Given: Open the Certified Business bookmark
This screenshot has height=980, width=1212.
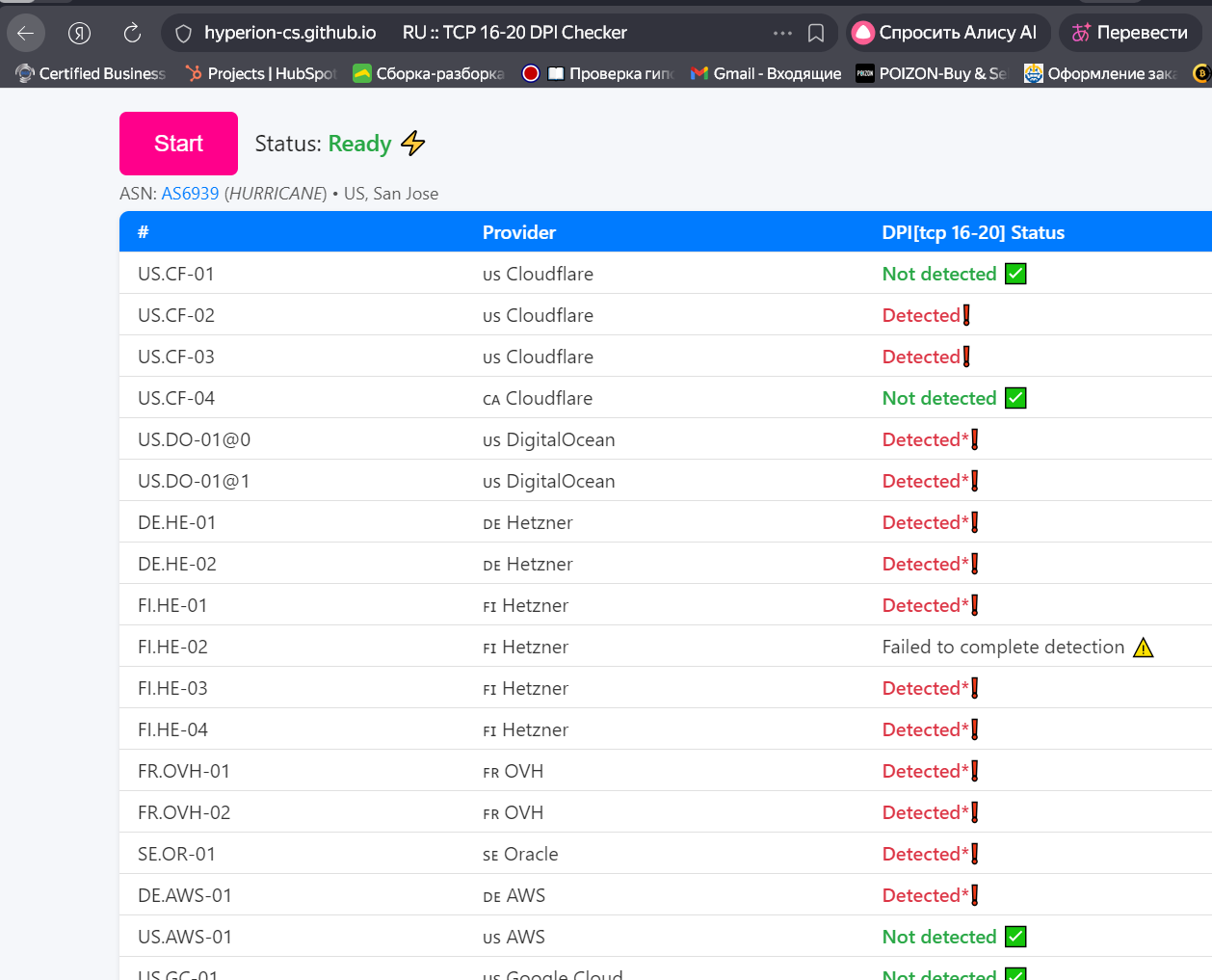Looking at the screenshot, I should pos(91,73).
